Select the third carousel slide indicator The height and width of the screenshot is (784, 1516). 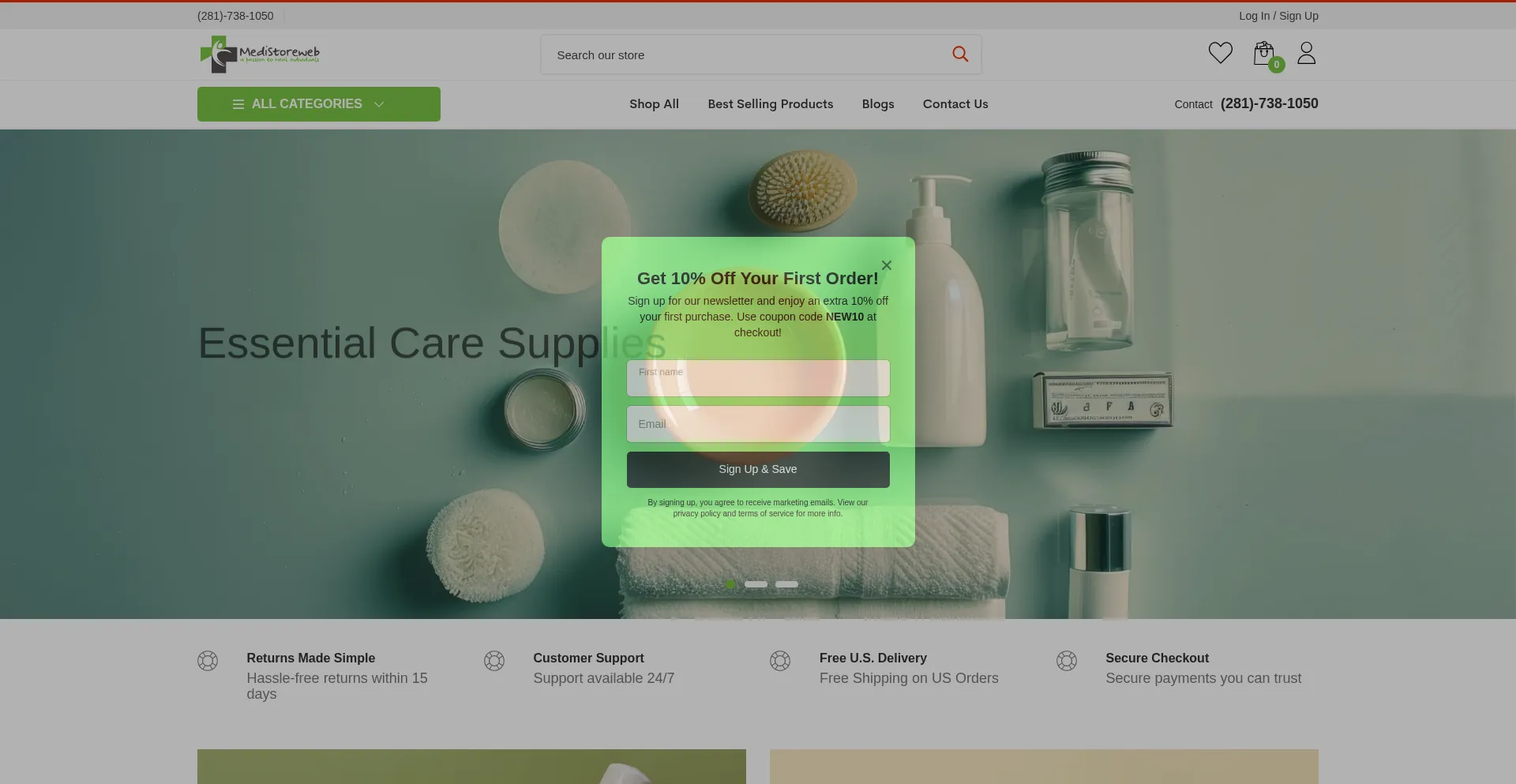786,584
